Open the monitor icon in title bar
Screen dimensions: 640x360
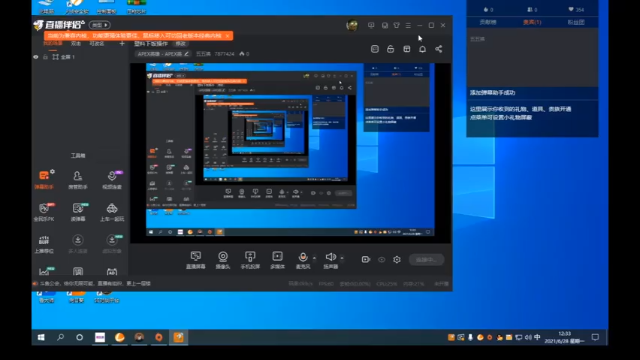point(371,25)
